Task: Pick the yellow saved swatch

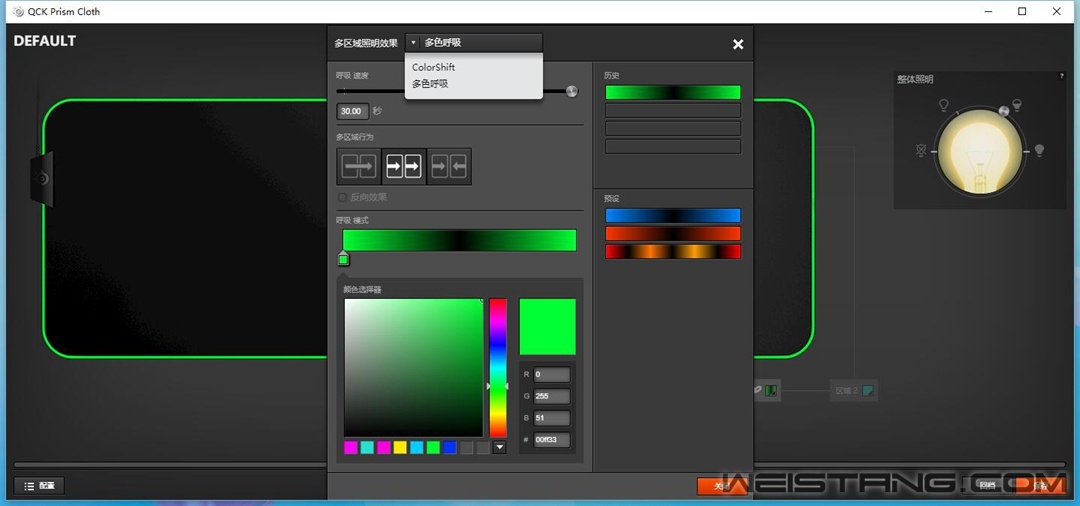Action: pos(400,447)
